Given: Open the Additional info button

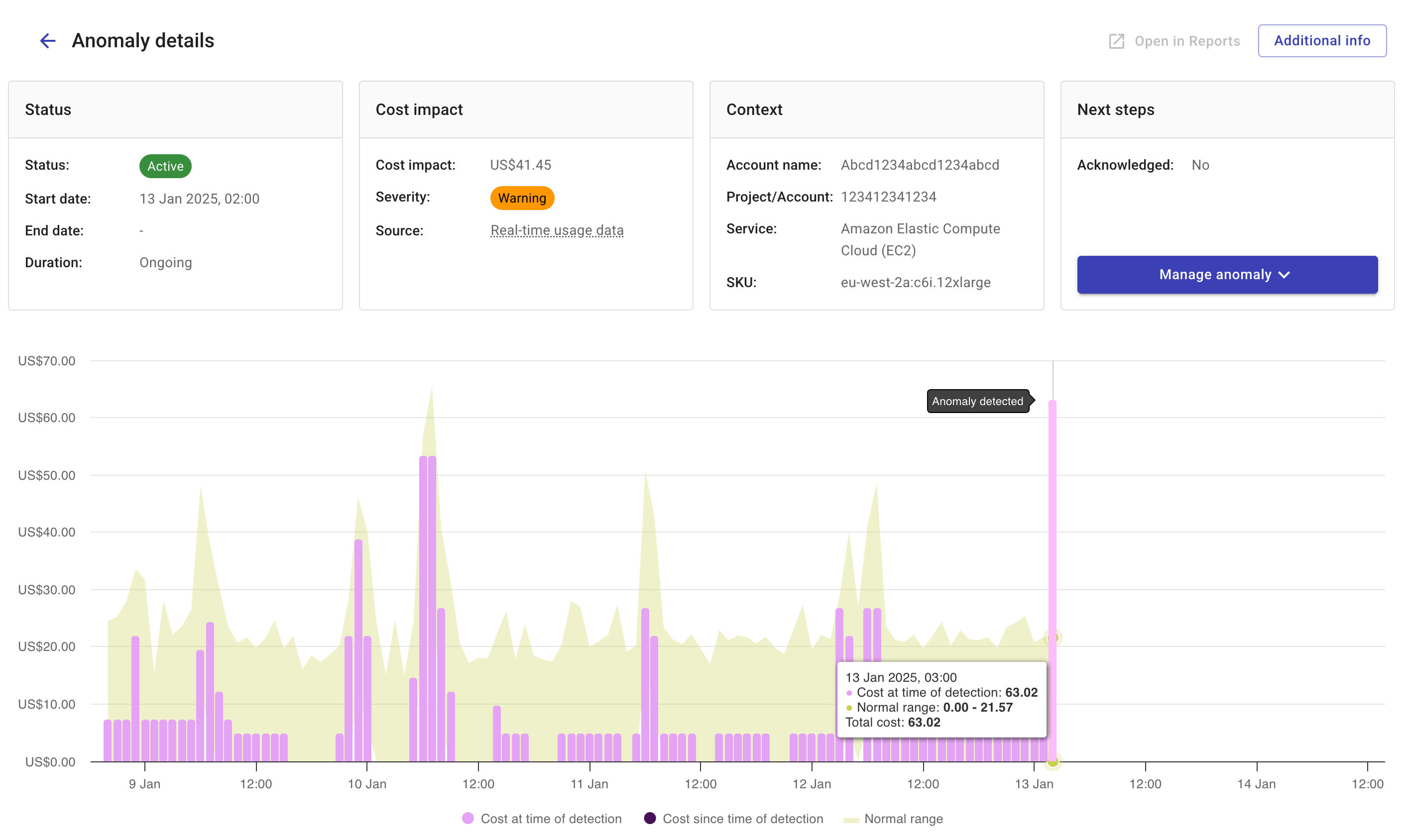Looking at the screenshot, I should pos(1321,41).
